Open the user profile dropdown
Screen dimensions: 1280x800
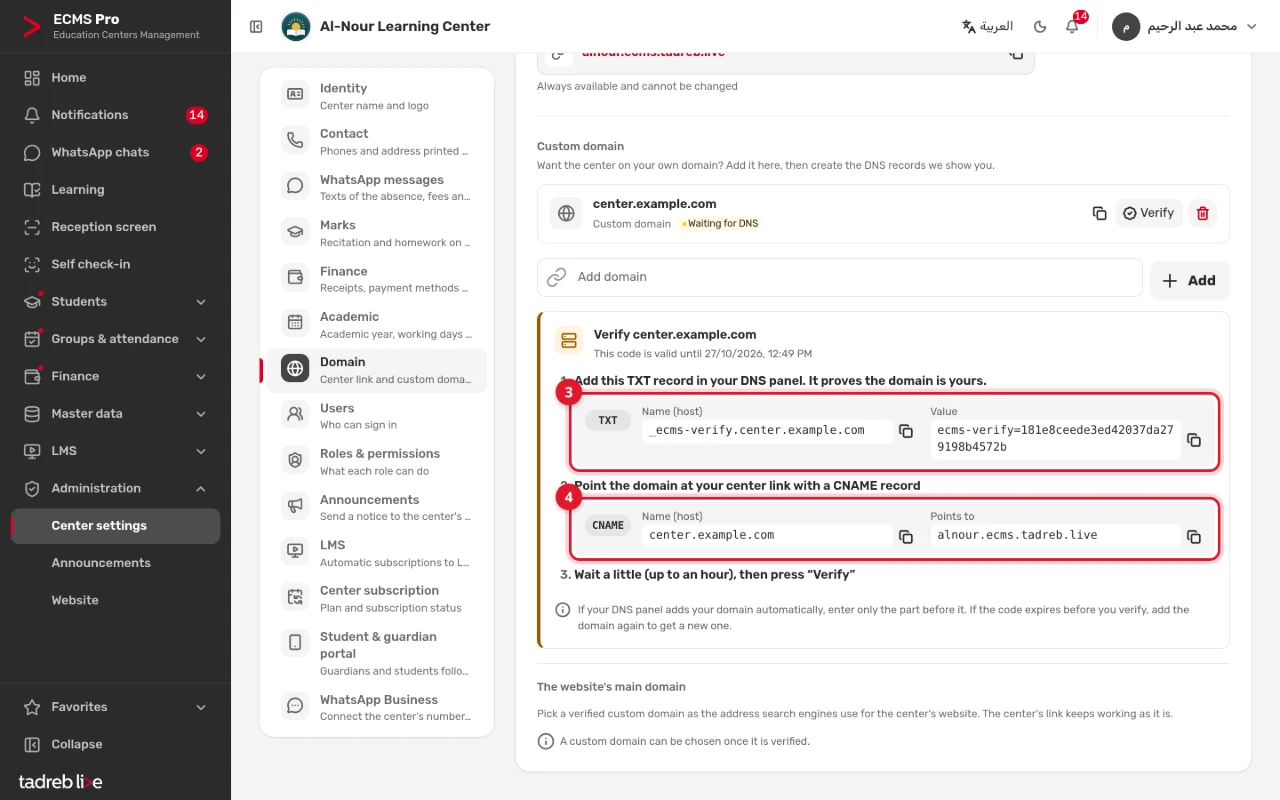click(1186, 26)
